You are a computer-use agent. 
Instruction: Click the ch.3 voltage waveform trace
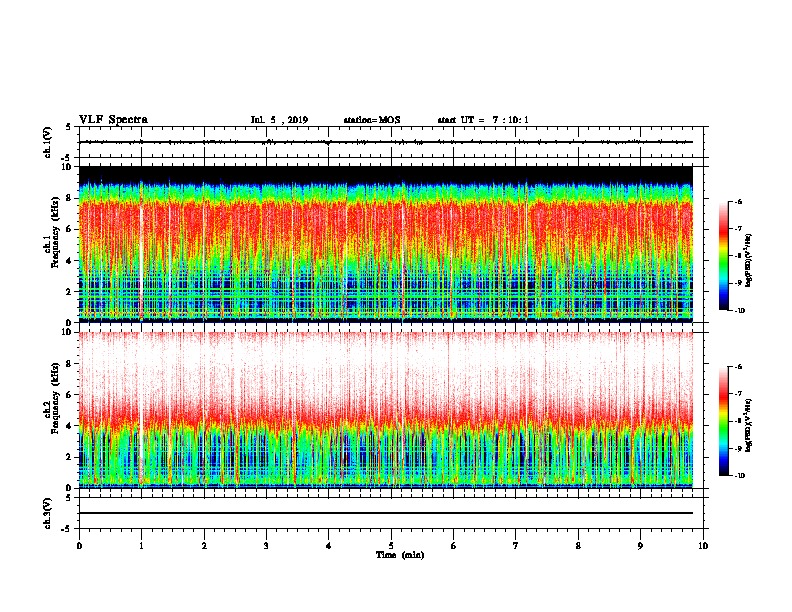[386, 513]
